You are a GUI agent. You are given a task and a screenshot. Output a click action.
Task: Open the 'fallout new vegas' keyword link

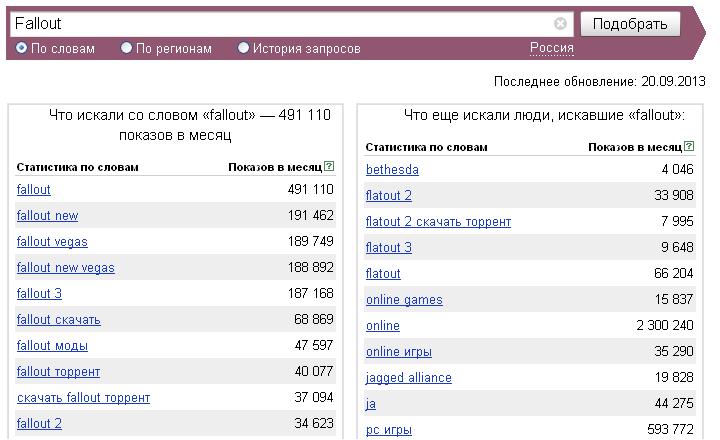point(66,267)
